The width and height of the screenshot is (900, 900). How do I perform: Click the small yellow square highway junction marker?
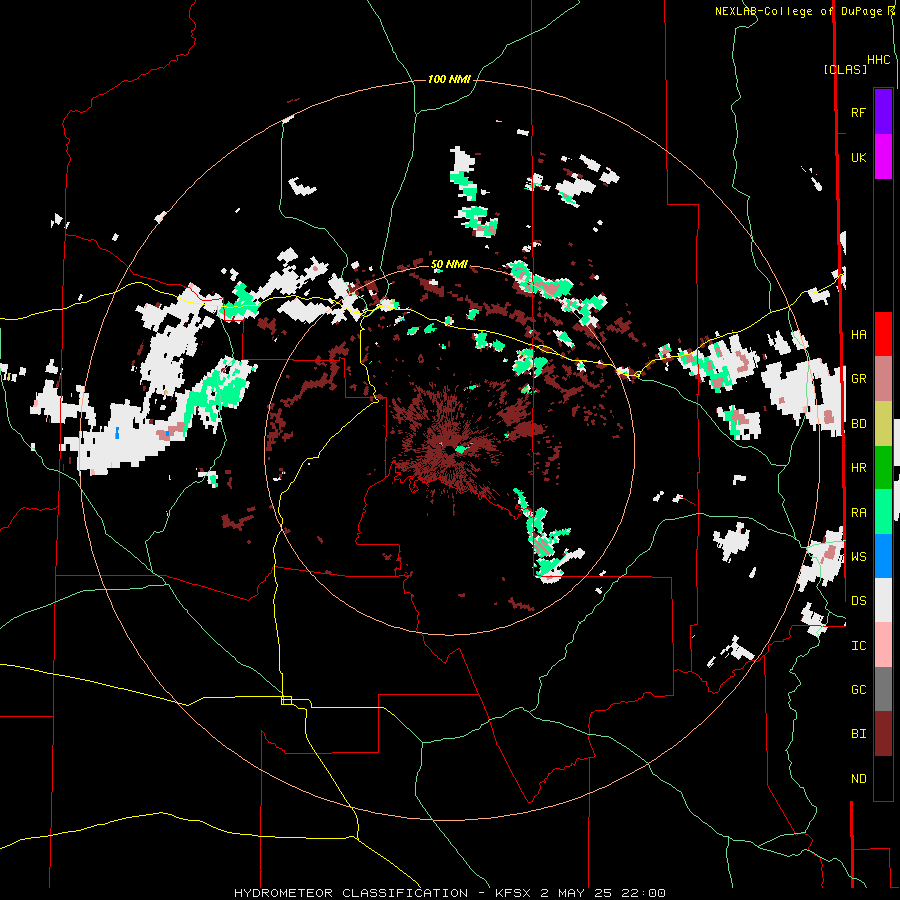[x=286, y=700]
